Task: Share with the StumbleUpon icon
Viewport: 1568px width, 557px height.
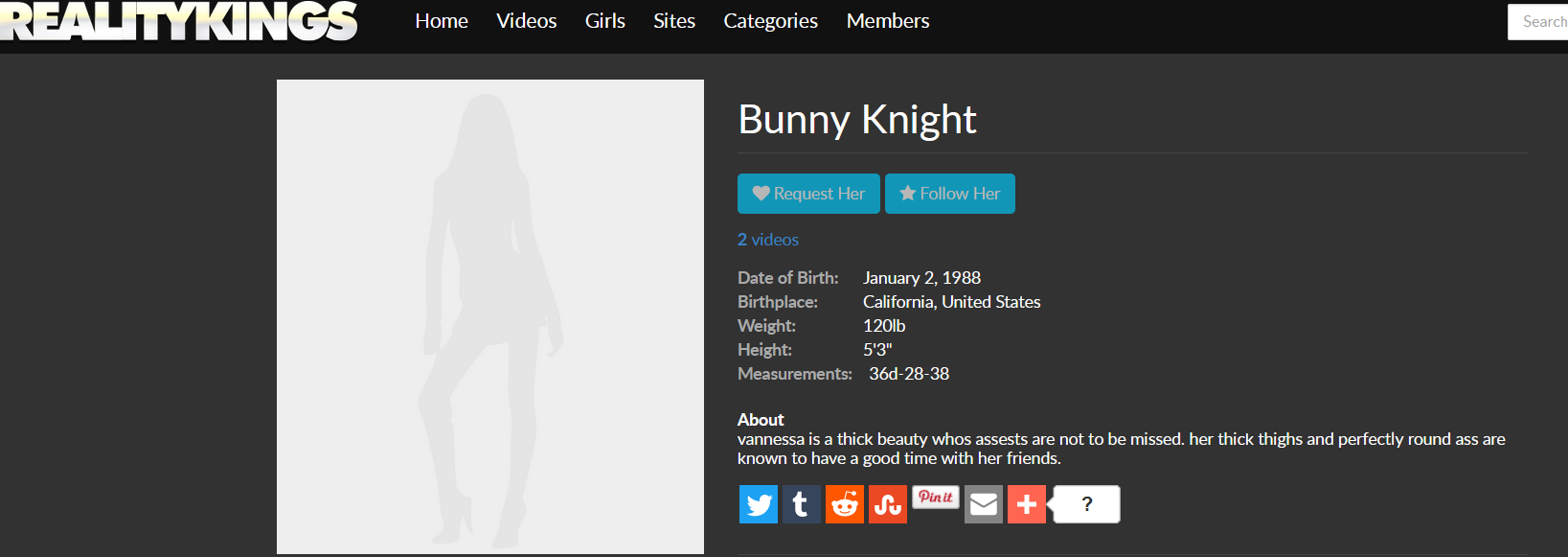Action: [887, 504]
